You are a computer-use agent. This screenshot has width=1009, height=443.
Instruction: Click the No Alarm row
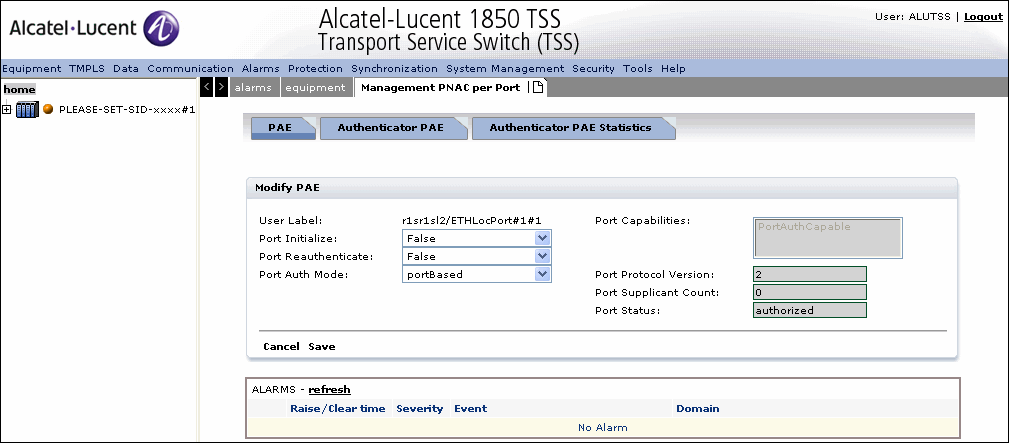pos(602,427)
